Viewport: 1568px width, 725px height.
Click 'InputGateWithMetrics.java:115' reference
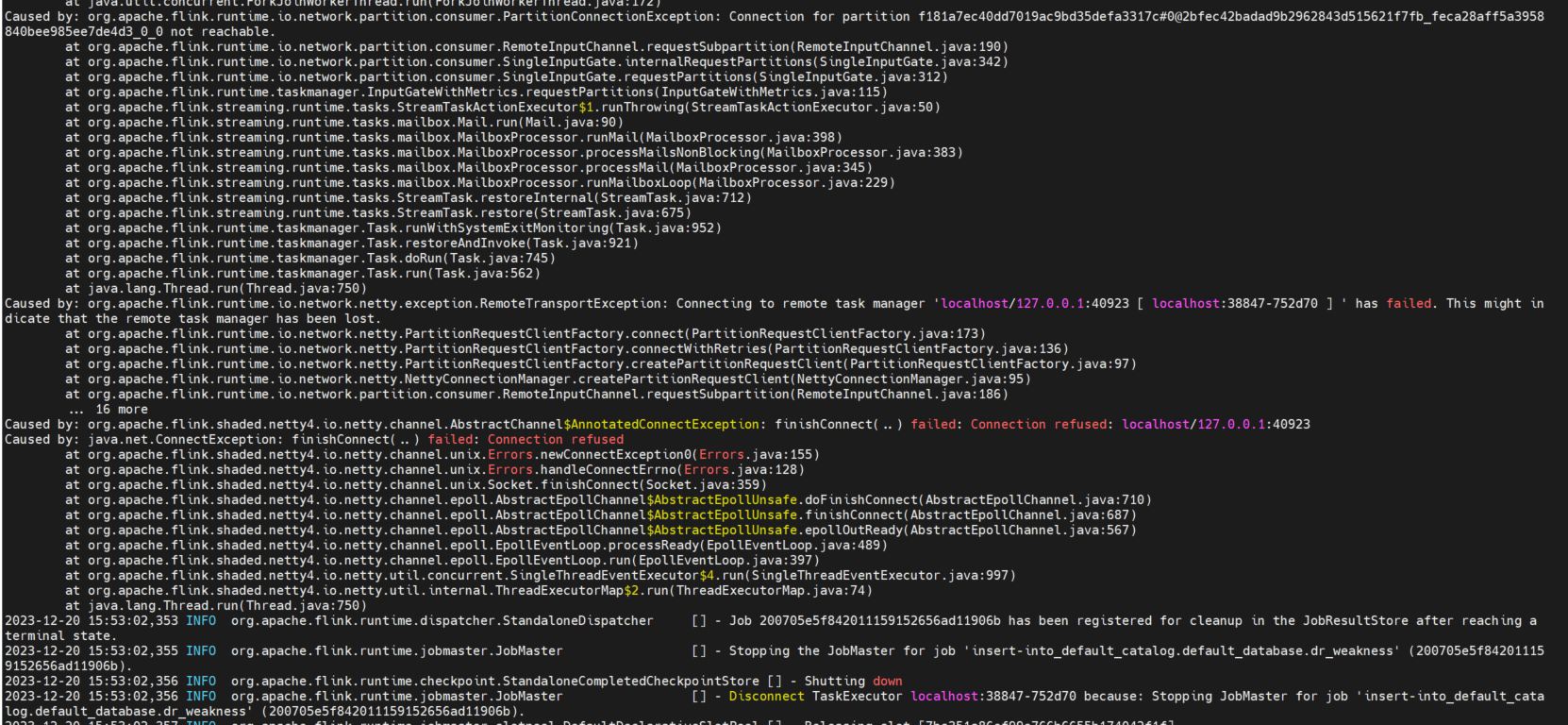click(771, 92)
